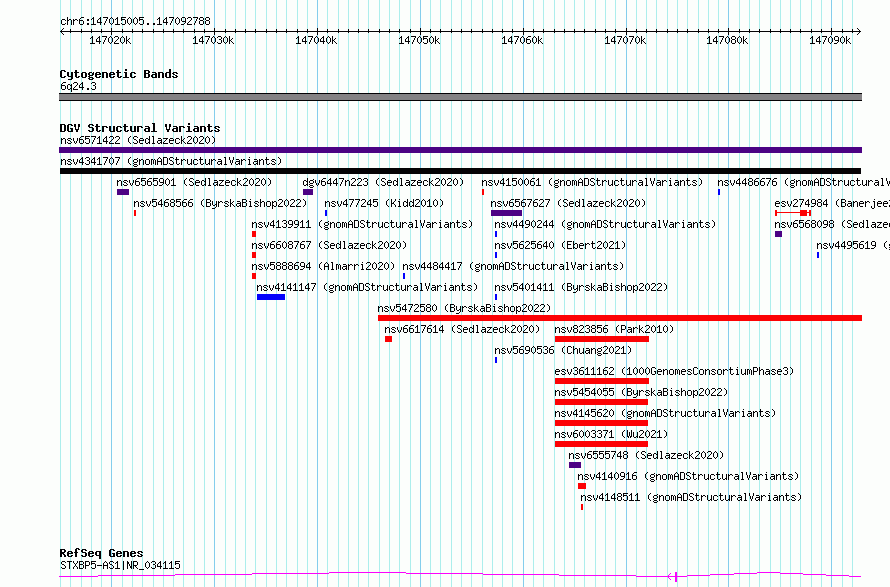
Task: Click the RefSeq Genes track title
Action: 101,553
